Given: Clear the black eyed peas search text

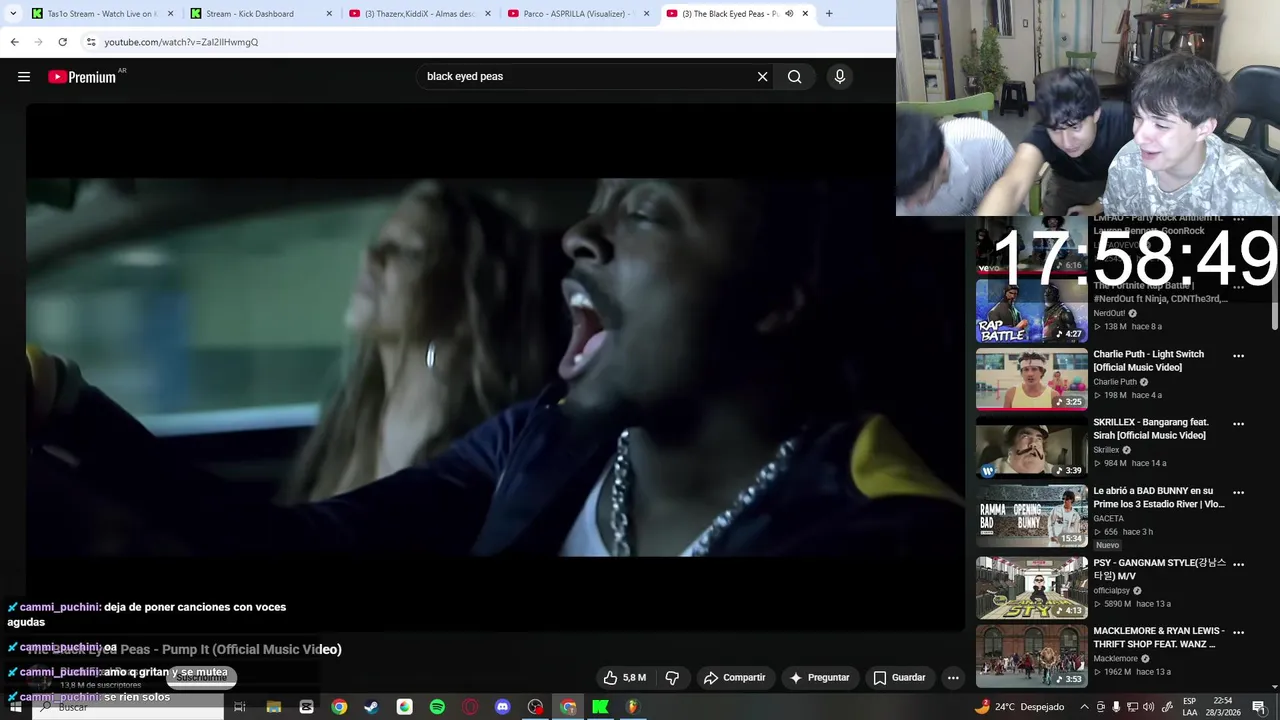Looking at the screenshot, I should [762, 77].
